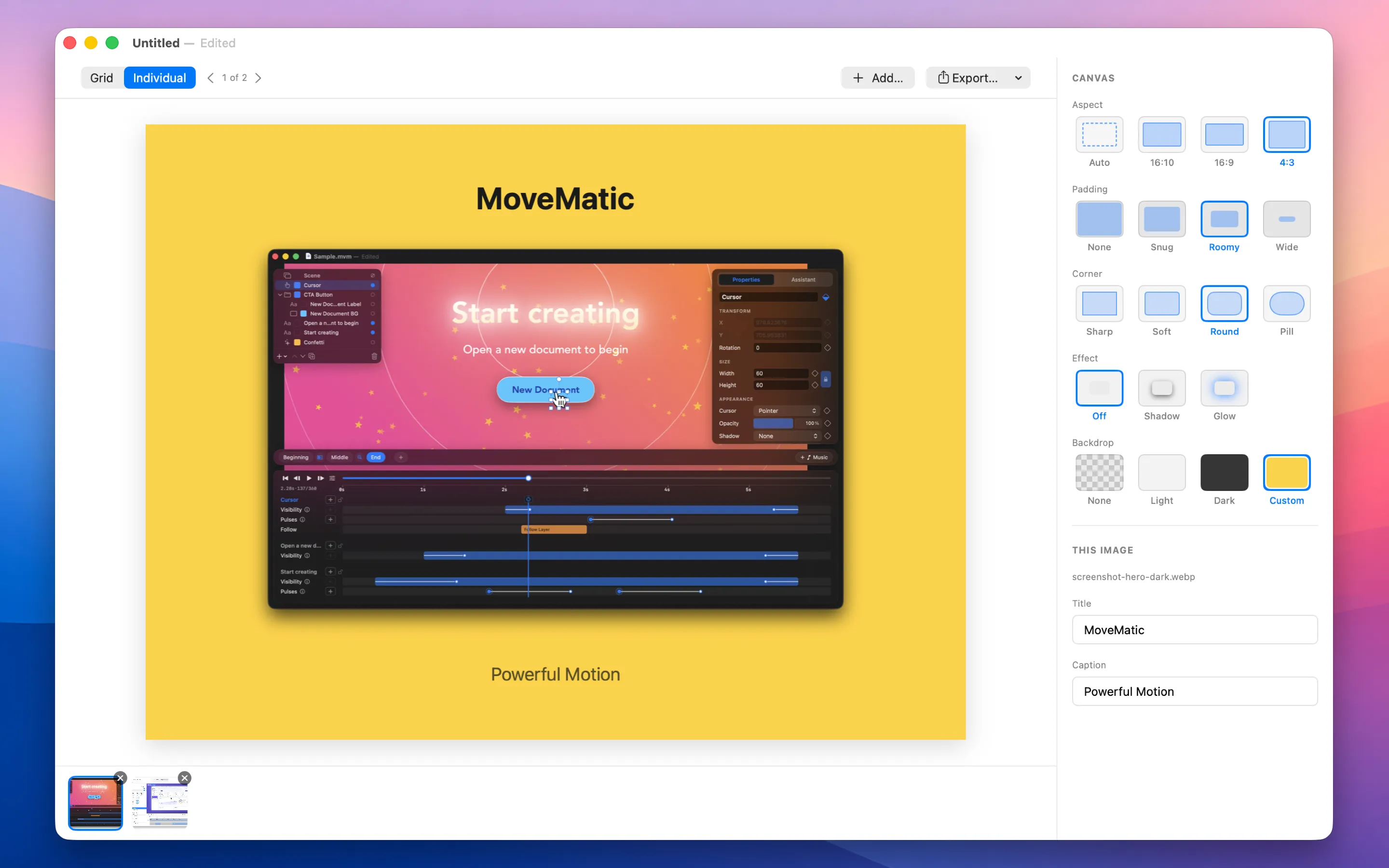Open the Export dropdown chevron
This screenshot has width=1389, height=868.
tap(1018, 78)
